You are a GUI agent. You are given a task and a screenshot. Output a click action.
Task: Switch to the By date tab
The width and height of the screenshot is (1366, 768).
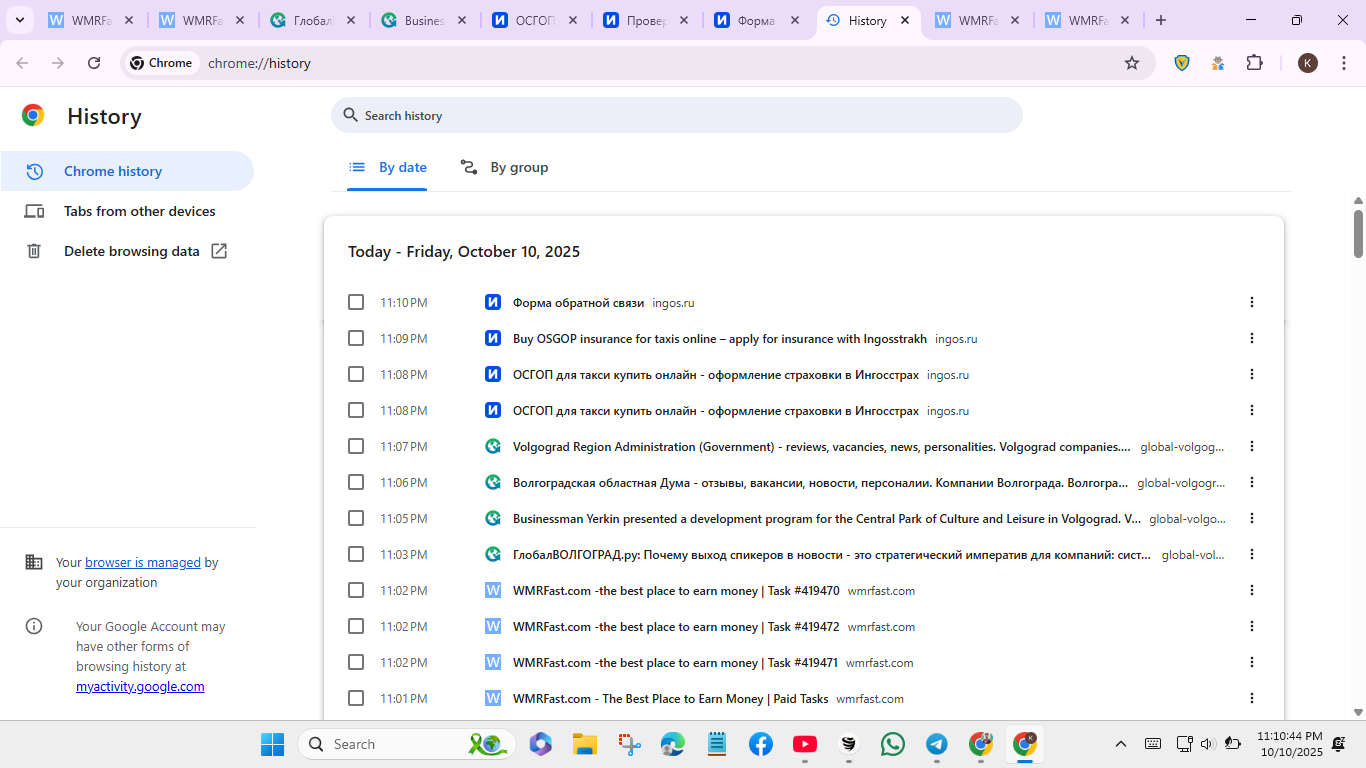click(x=387, y=168)
